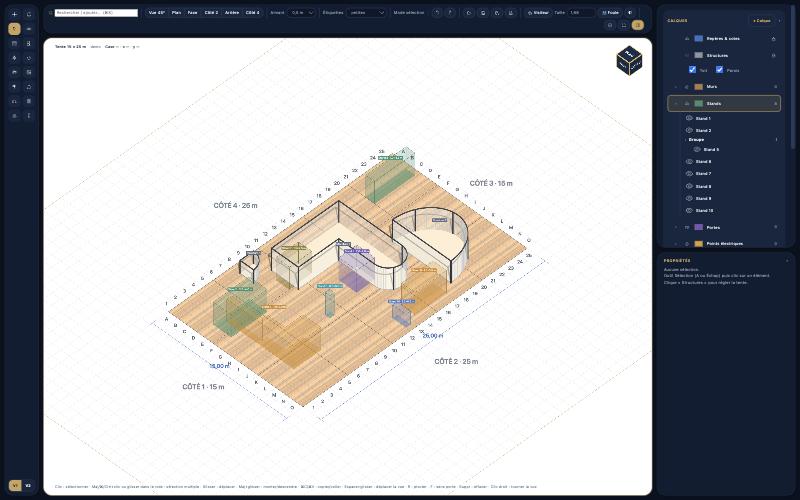The height and width of the screenshot is (500, 800).
Task: Click the redo arrow after Mode sélection
Action: coord(450,13)
